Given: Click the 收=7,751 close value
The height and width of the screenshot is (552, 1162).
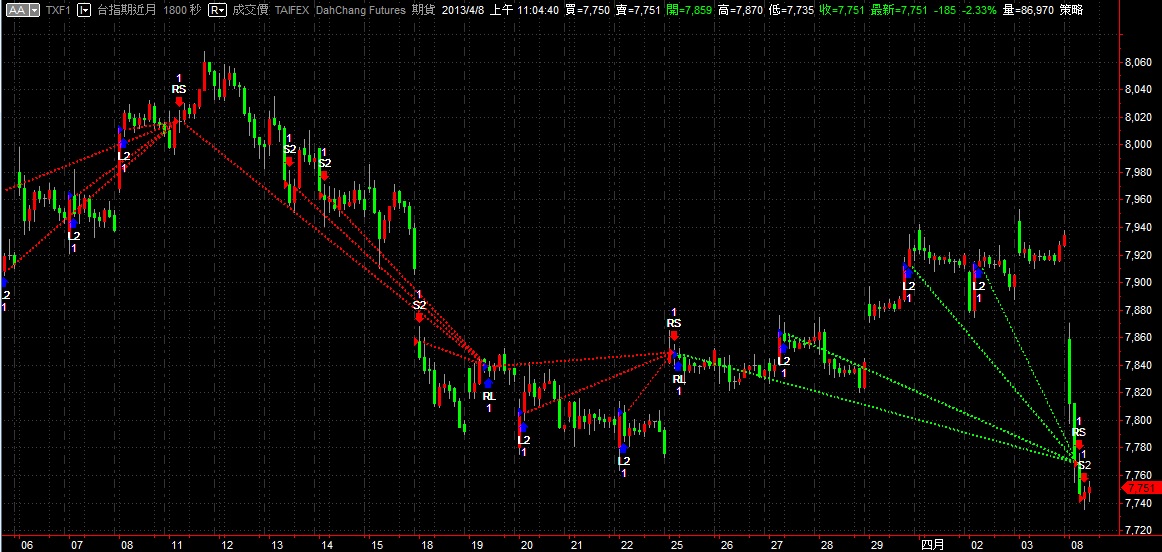Looking at the screenshot, I should pyautogui.click(x=843, y=10).
